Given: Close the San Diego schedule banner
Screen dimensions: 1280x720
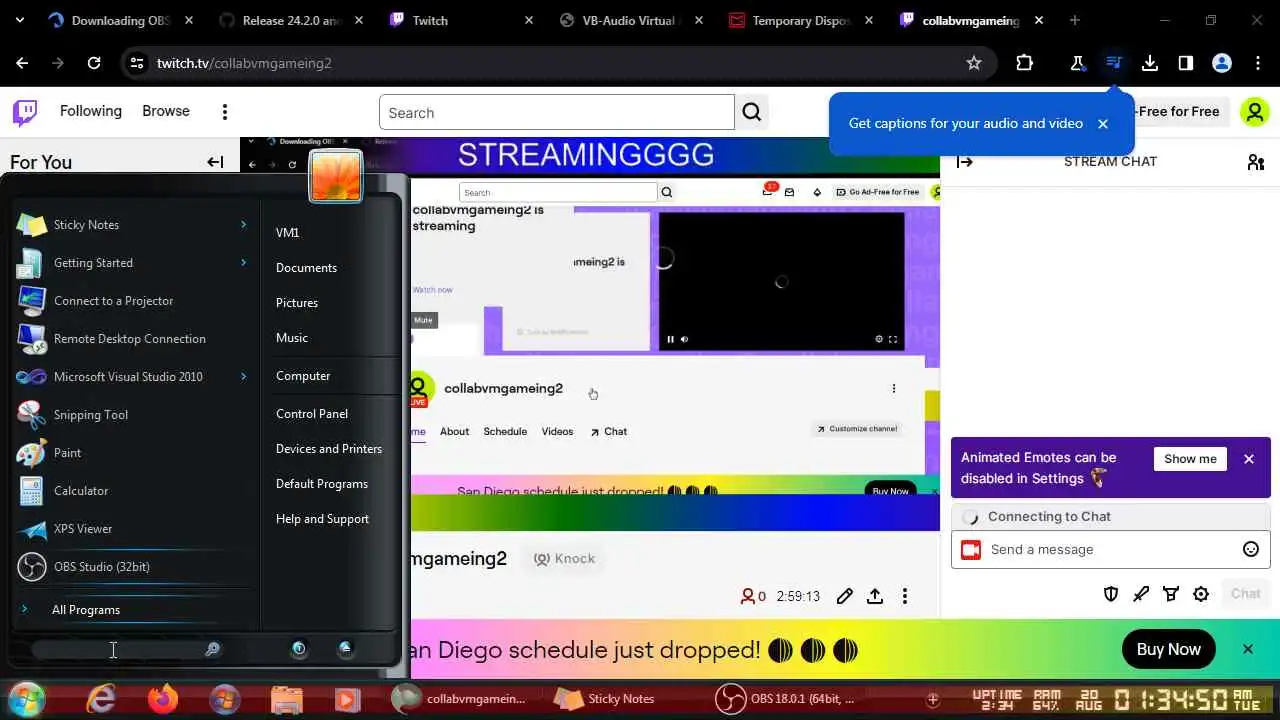Looking at the screenshot, I should [x=1248, y=649].
